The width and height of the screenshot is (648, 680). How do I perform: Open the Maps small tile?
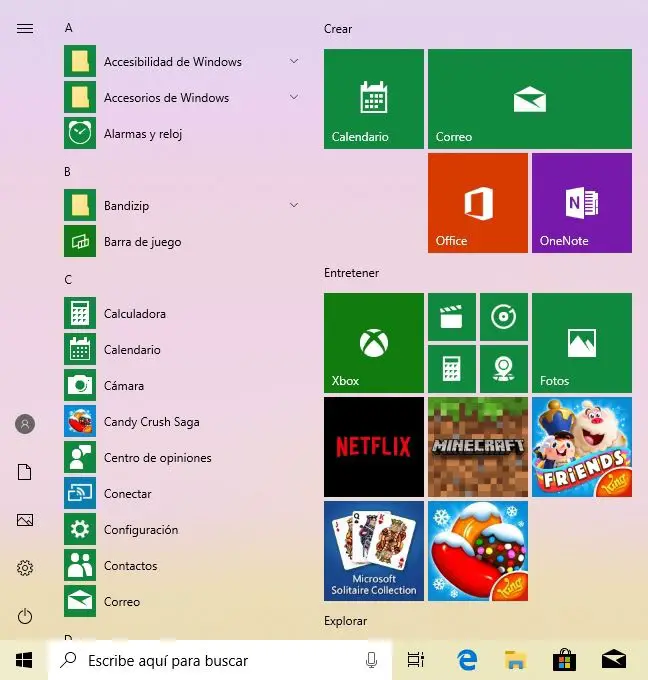click(x=504, y=369)
